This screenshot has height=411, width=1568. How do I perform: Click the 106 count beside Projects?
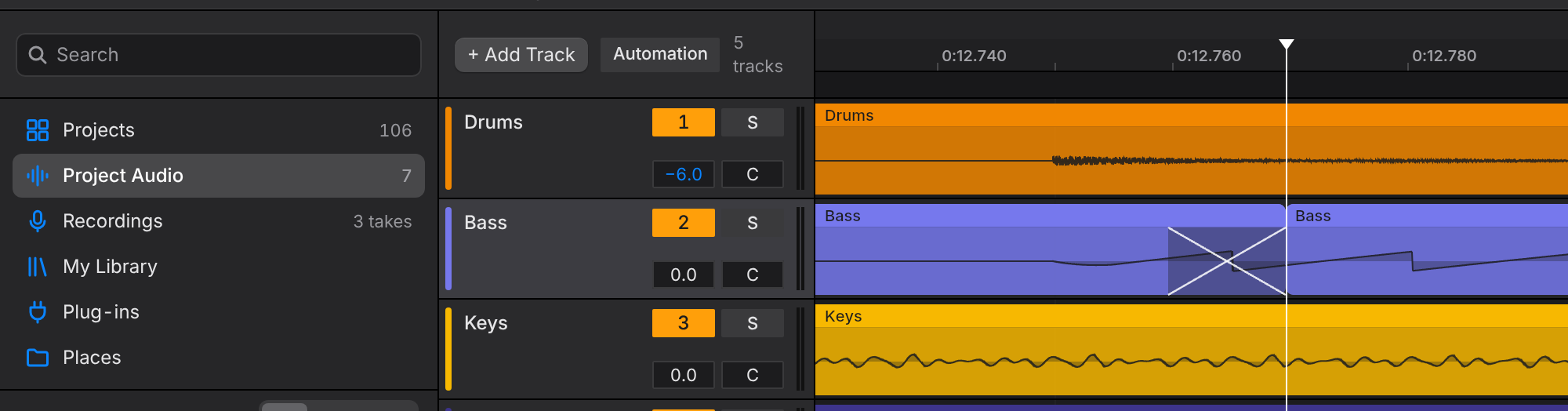coord(395,130)
